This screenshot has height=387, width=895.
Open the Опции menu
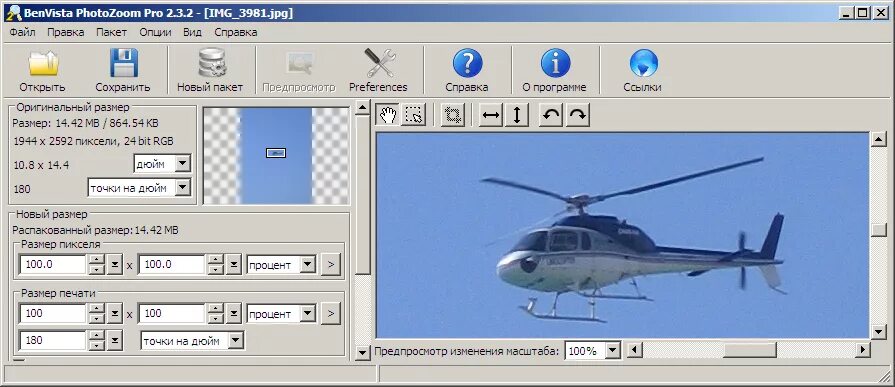point(155,32)
